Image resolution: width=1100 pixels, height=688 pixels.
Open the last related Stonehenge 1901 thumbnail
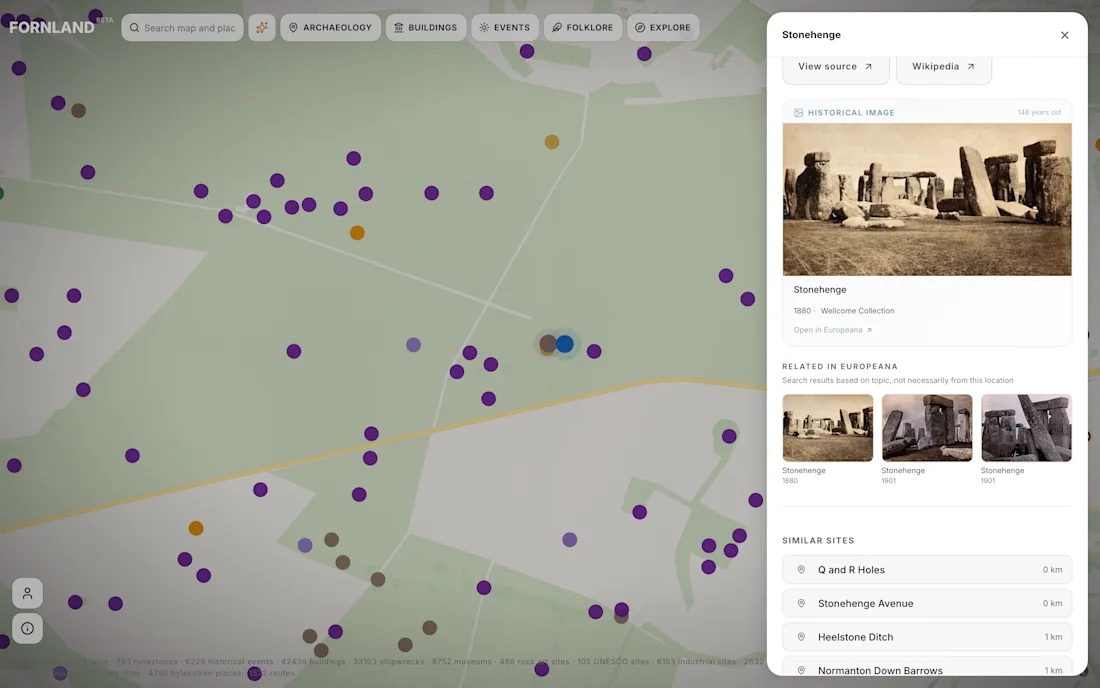pos(1026,428)
